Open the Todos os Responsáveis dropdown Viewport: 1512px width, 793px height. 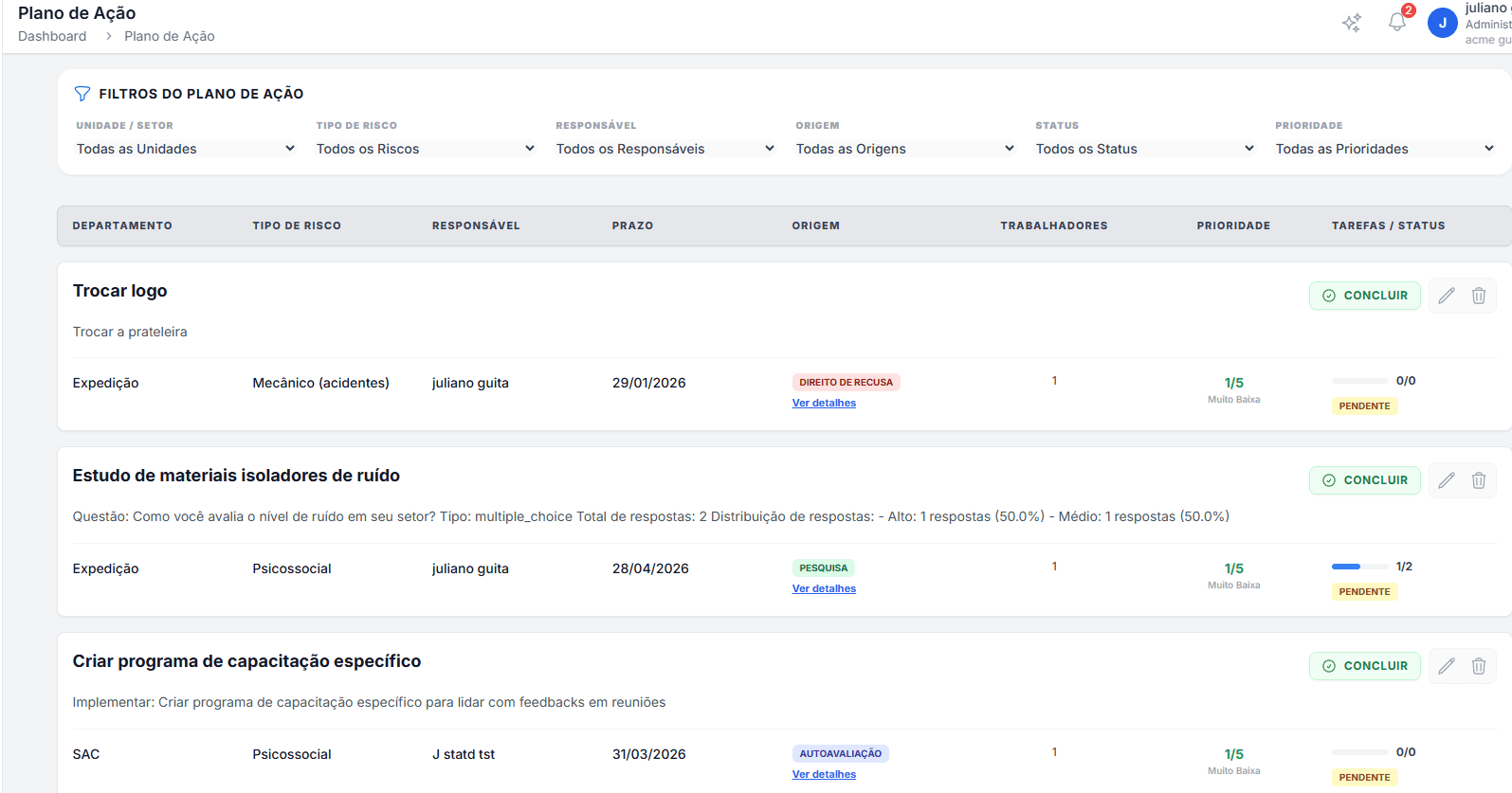[665, 149]
